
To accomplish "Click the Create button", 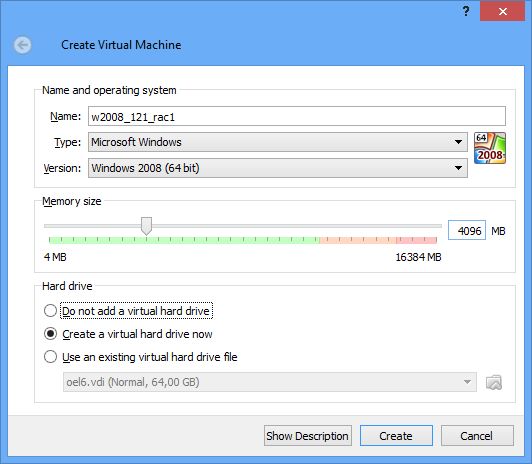I will point(396,436).
